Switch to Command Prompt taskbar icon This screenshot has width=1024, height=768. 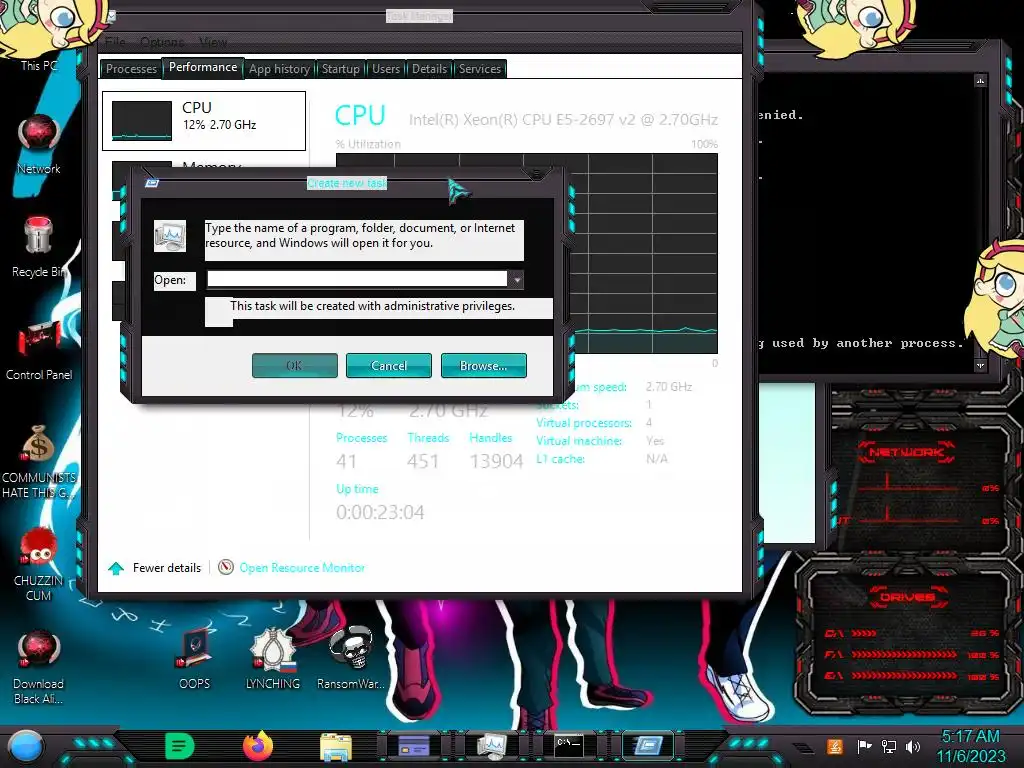568,746
